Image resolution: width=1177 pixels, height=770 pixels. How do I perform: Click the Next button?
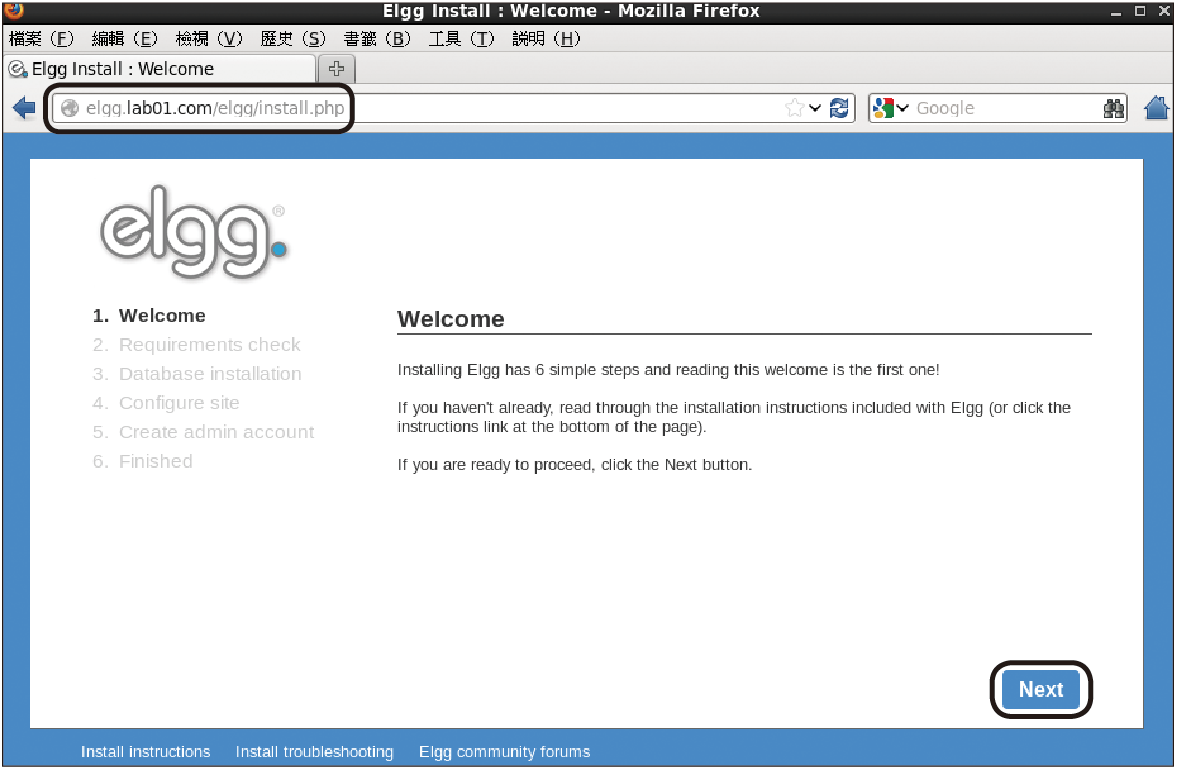point(1041,690)
